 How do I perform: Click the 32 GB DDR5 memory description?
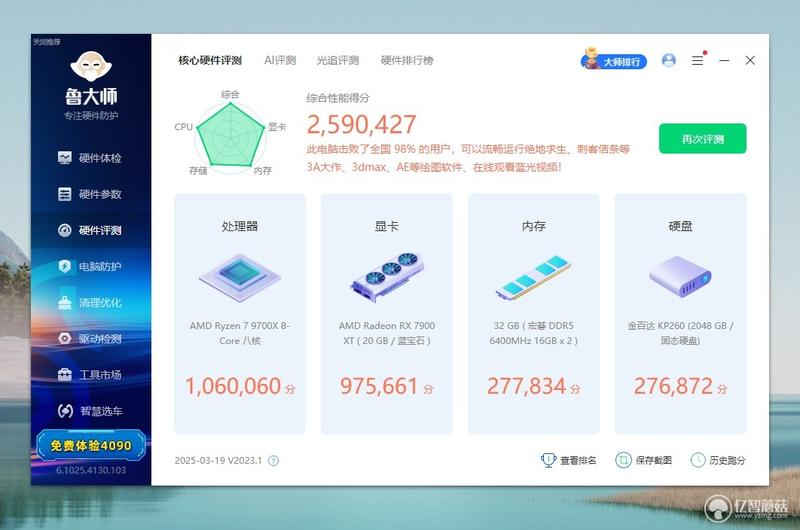click(533, 333)
